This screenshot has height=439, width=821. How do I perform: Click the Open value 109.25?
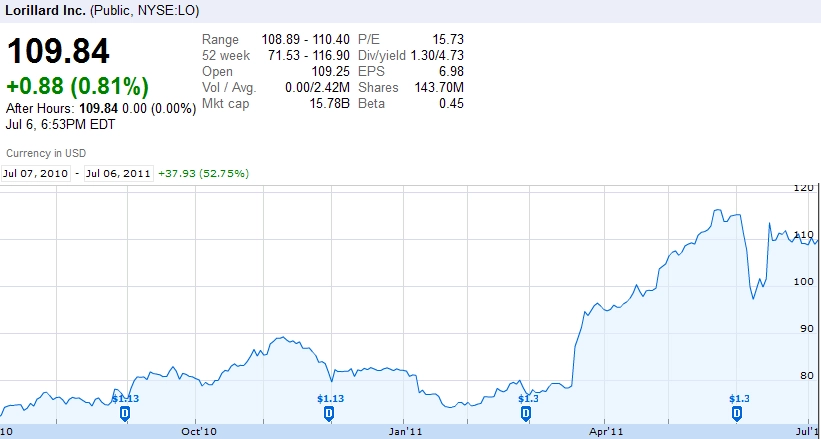pos(330,71)
